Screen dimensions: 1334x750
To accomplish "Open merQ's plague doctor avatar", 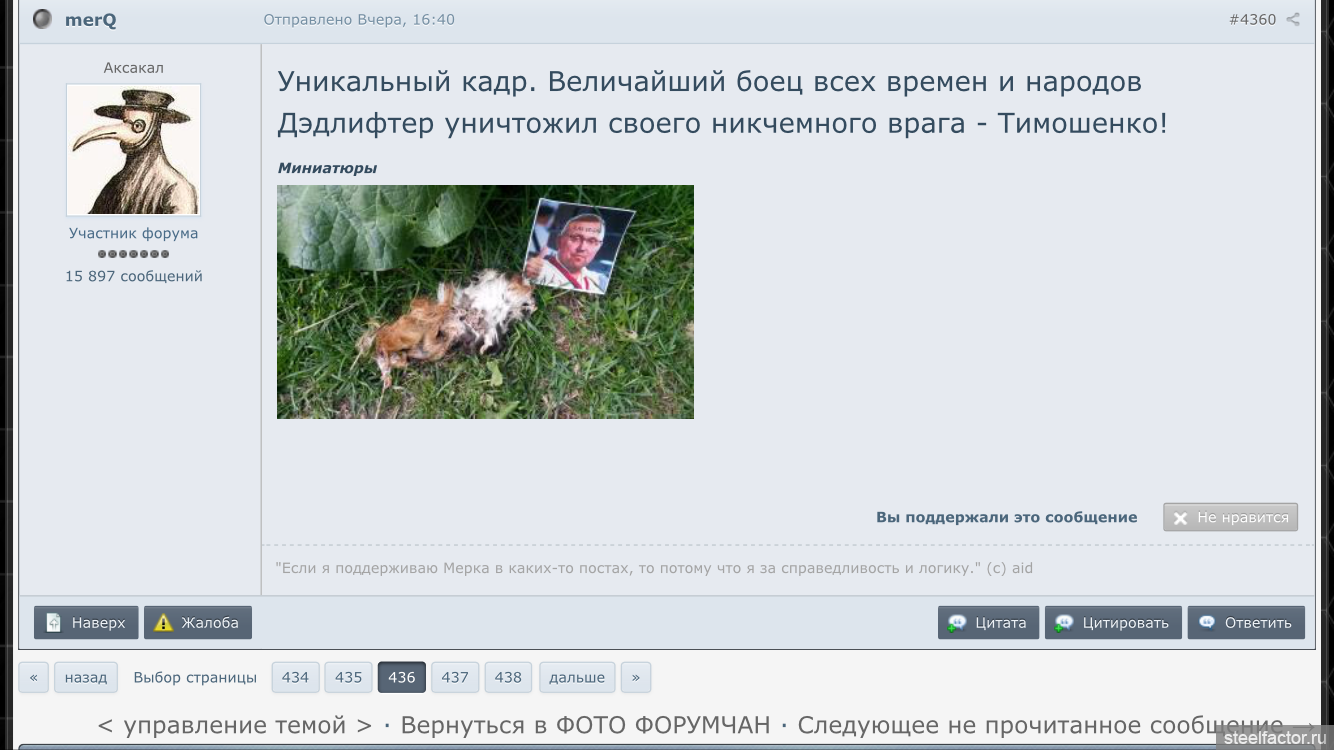I will pos(133,150).
